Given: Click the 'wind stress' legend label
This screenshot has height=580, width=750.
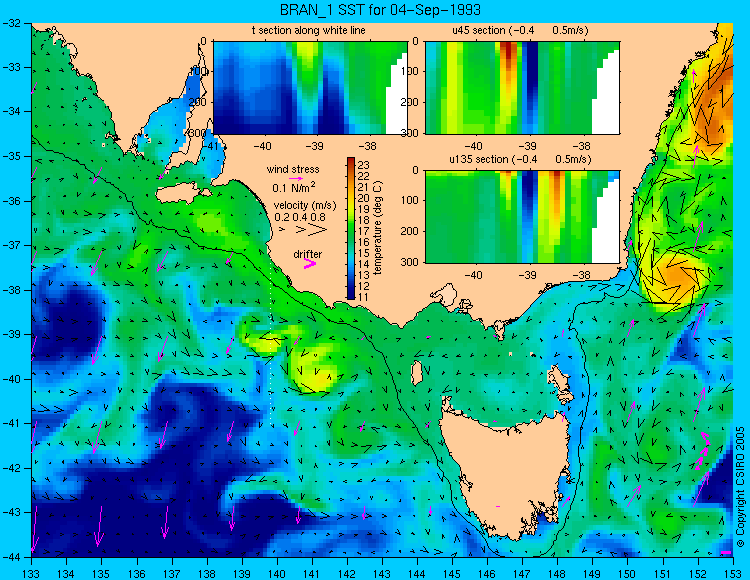Looking at the screenshot, I should coord(293,169).
